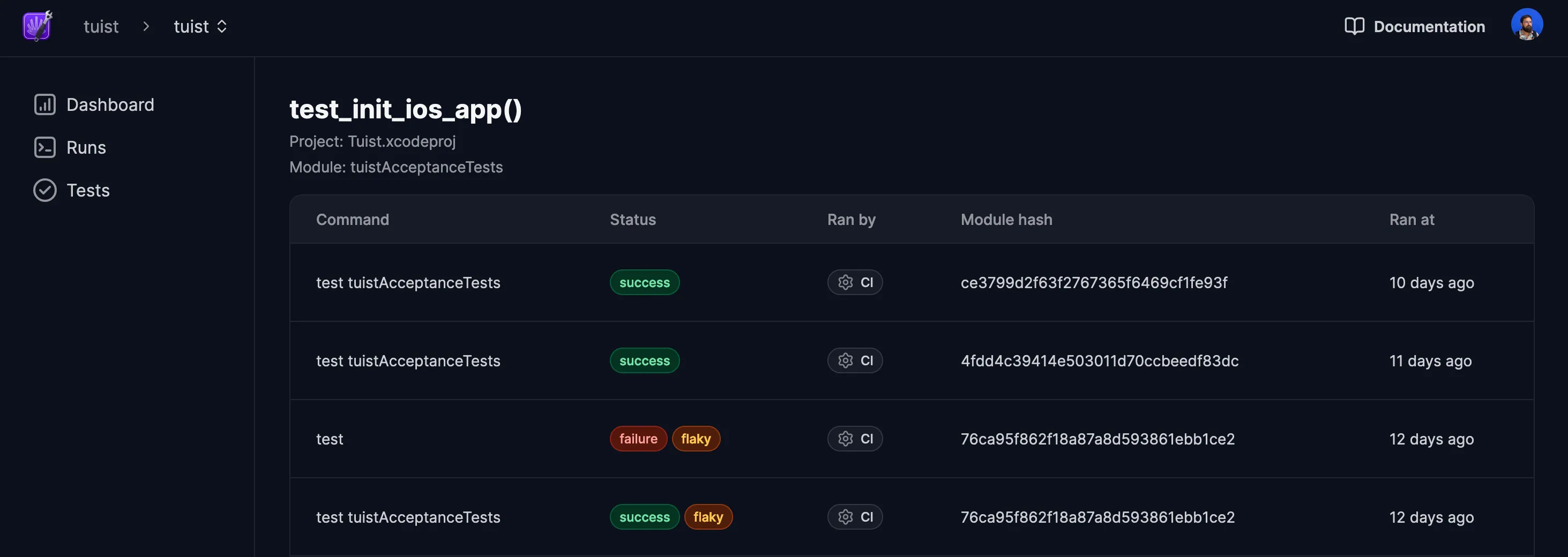The image size is (1568, 557).
Task: Click the Runs terminal icon
Action: (x=44, y=148)
